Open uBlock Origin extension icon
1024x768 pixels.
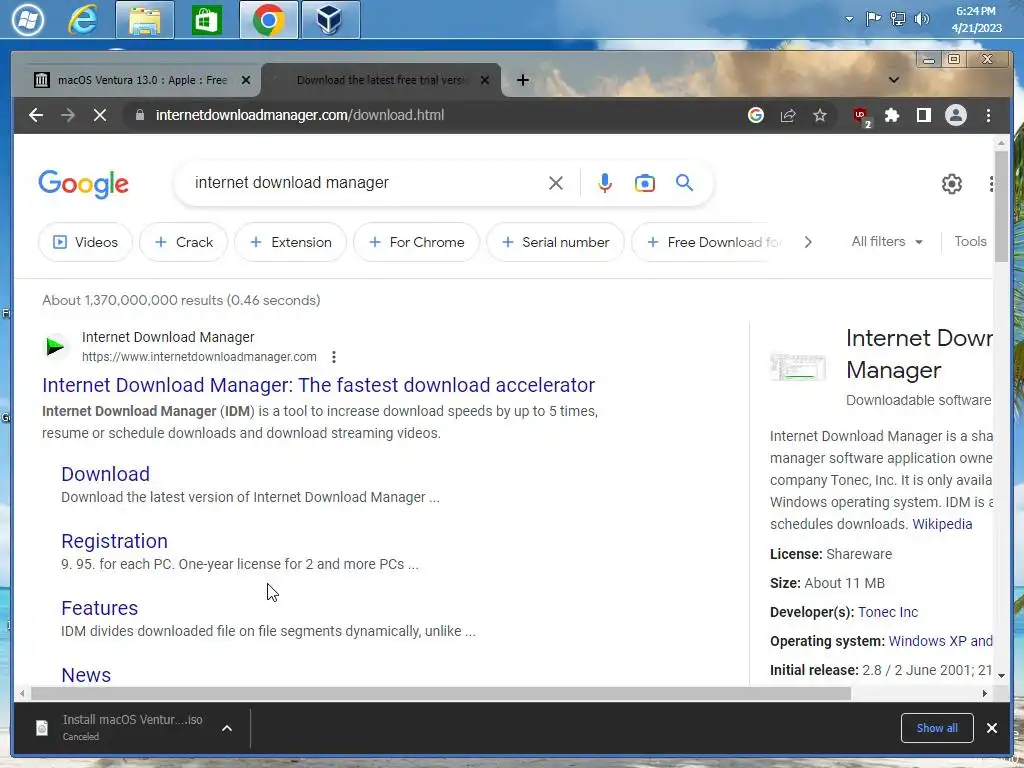(861, 116)
